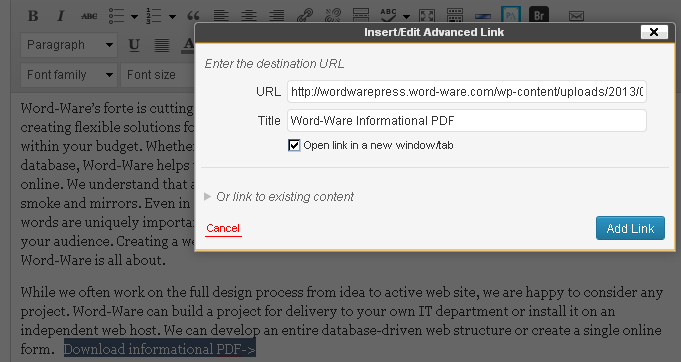Viewport: 681px width, 362px height.
Task: Justify text fully
Action: coord(162,45)
